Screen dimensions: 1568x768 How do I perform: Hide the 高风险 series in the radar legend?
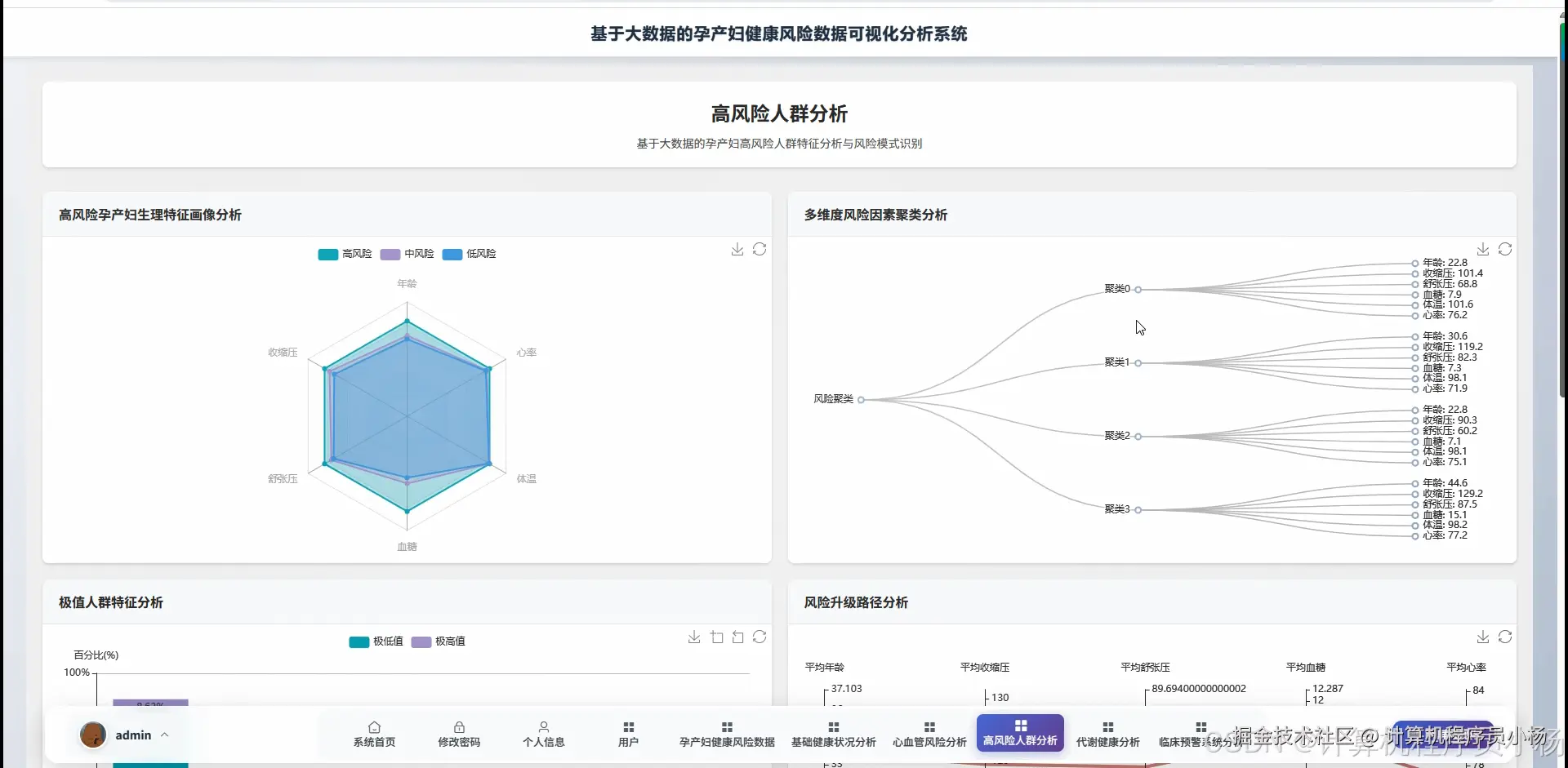point(344,254)
